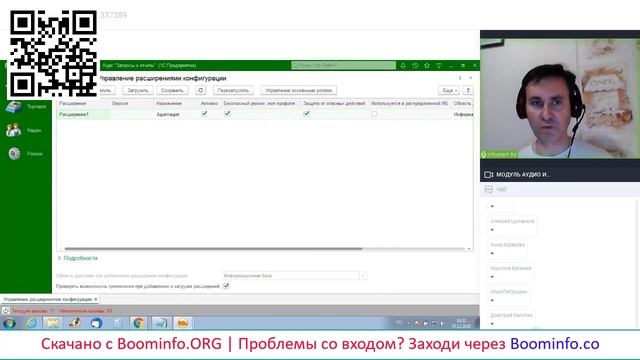Click the camera icon beside МОДУЛЬ АУДИО

pyautogui.click(x=488, y=174)
